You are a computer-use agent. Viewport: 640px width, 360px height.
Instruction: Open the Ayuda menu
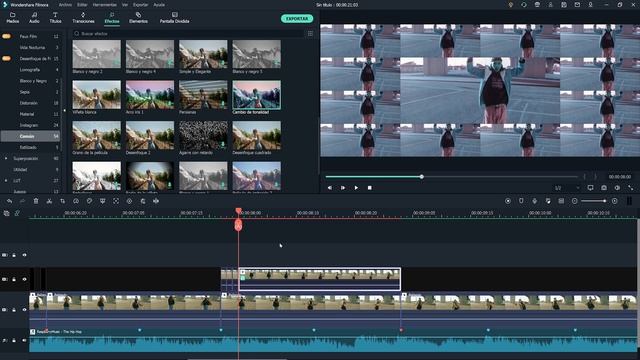coord(159,5)
